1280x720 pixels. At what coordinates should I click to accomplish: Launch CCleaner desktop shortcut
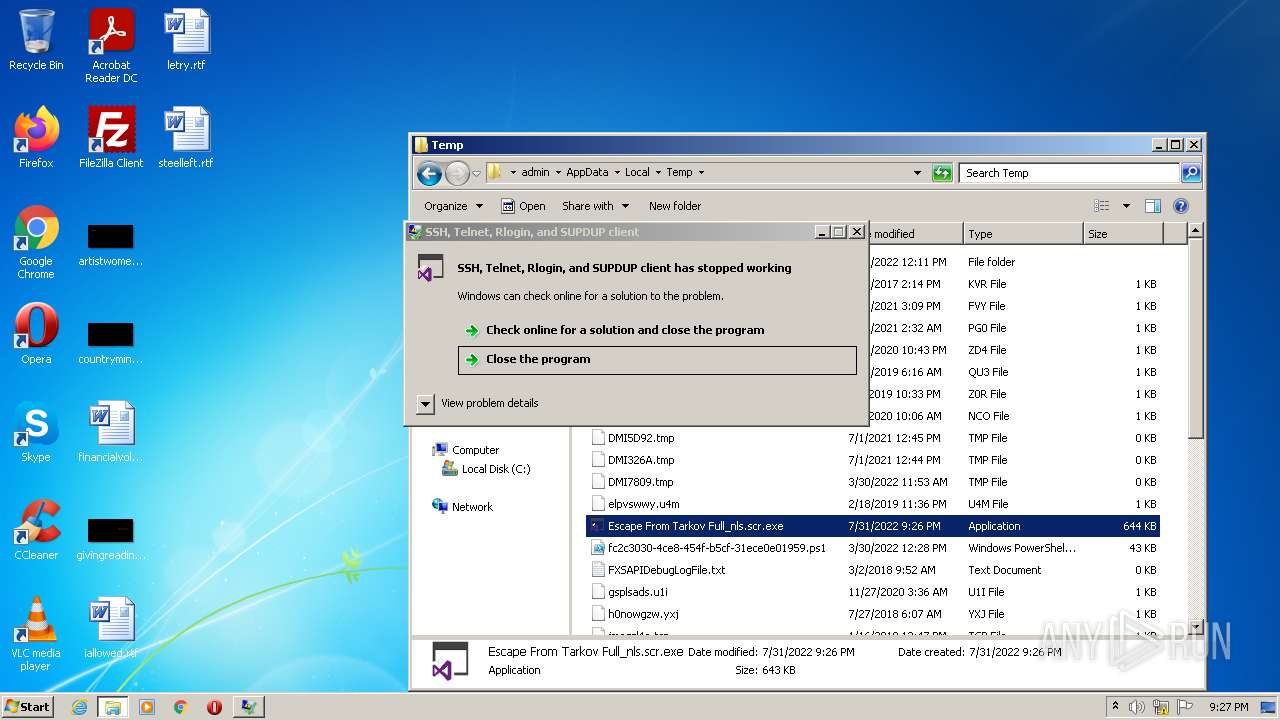(x=36, y=530)
